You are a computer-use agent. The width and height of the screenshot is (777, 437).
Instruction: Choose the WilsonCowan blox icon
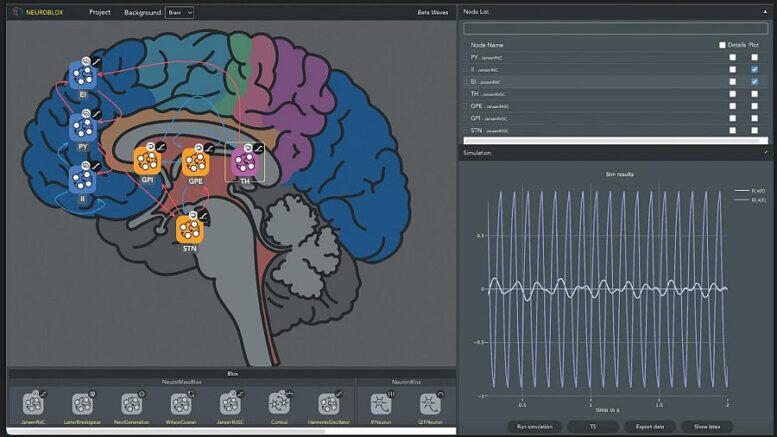point(181,404)
